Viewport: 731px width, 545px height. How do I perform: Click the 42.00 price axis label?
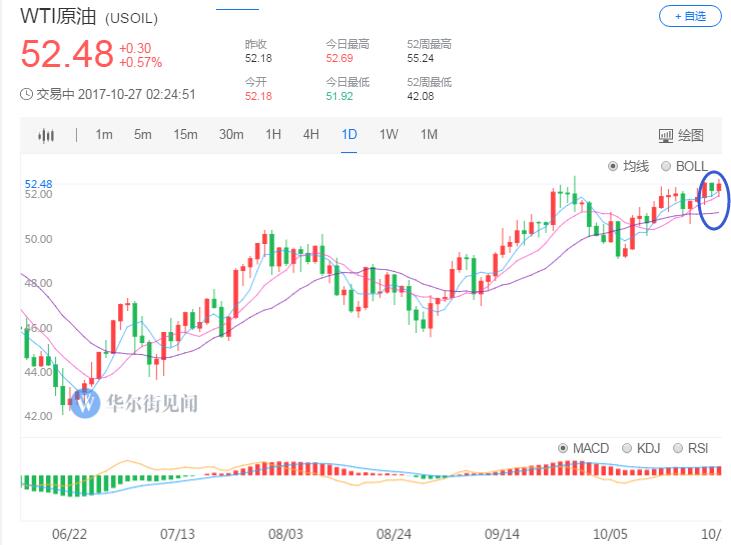point(38,416)
